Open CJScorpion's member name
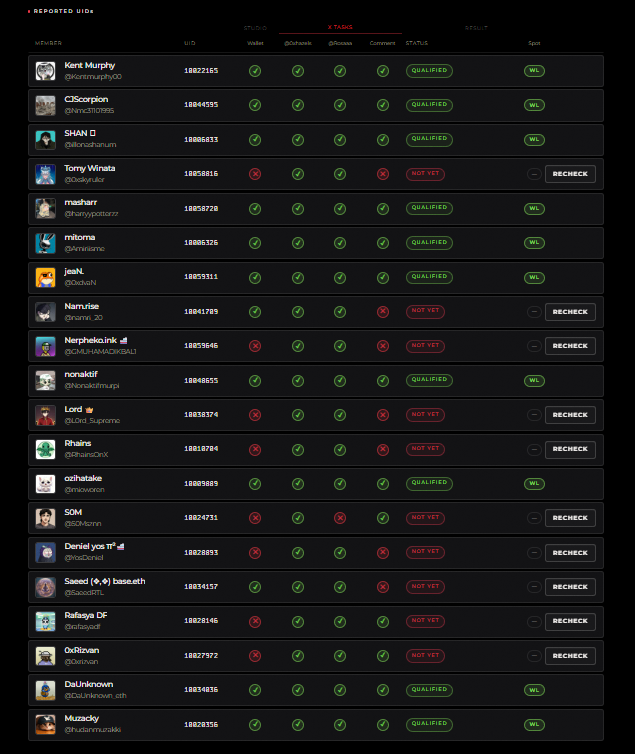Screen dimensions: 635x754 86,99
